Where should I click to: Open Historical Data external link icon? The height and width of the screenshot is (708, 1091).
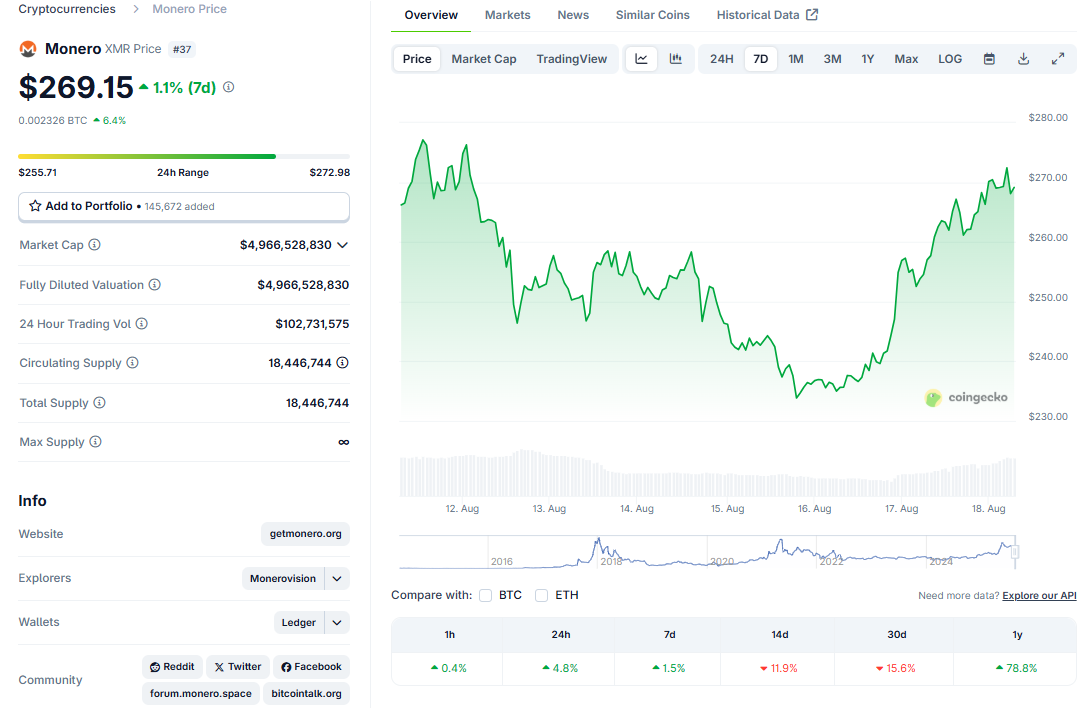click(812, 15)
